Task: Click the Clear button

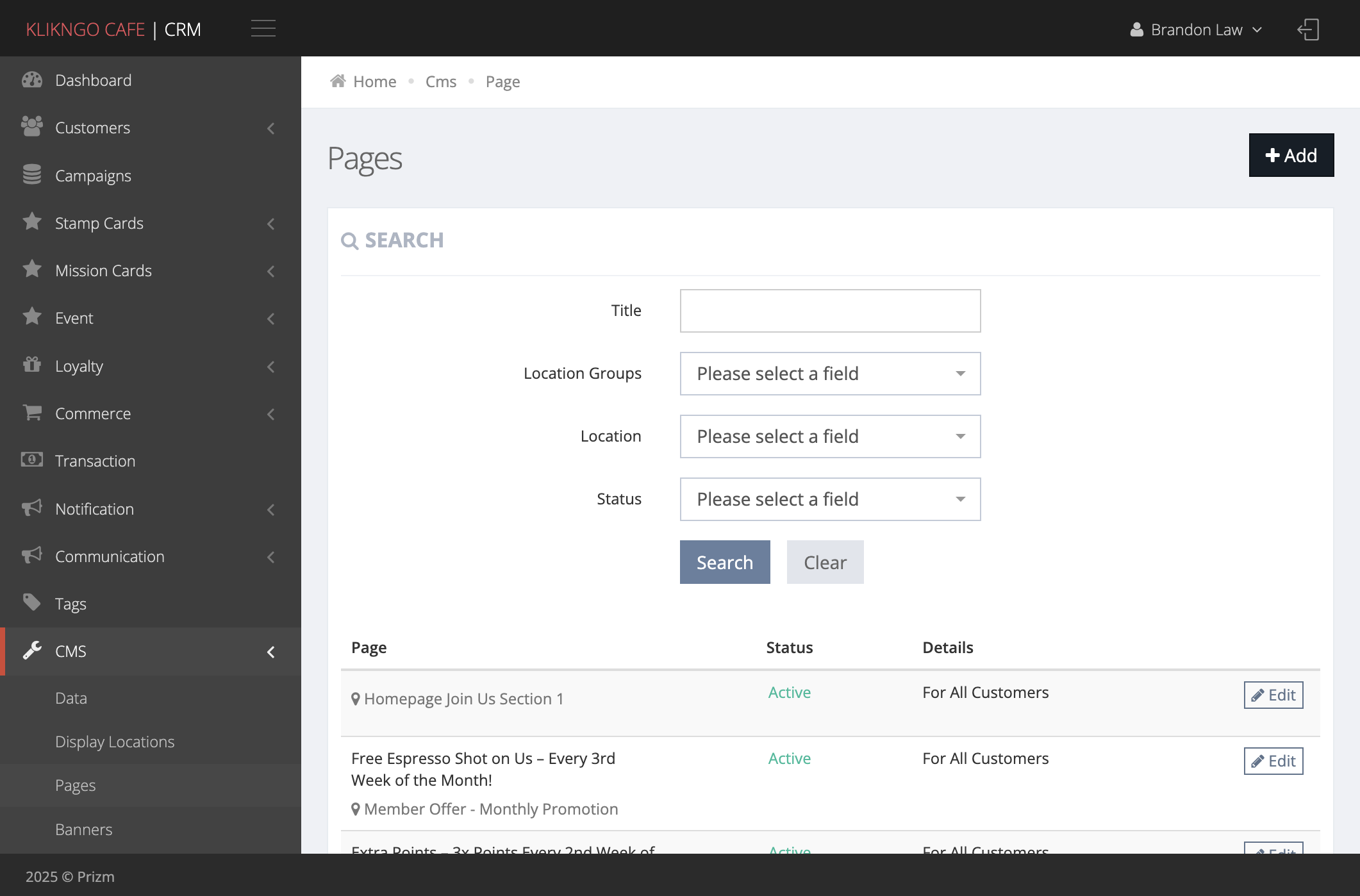Action: click(825, 562)
